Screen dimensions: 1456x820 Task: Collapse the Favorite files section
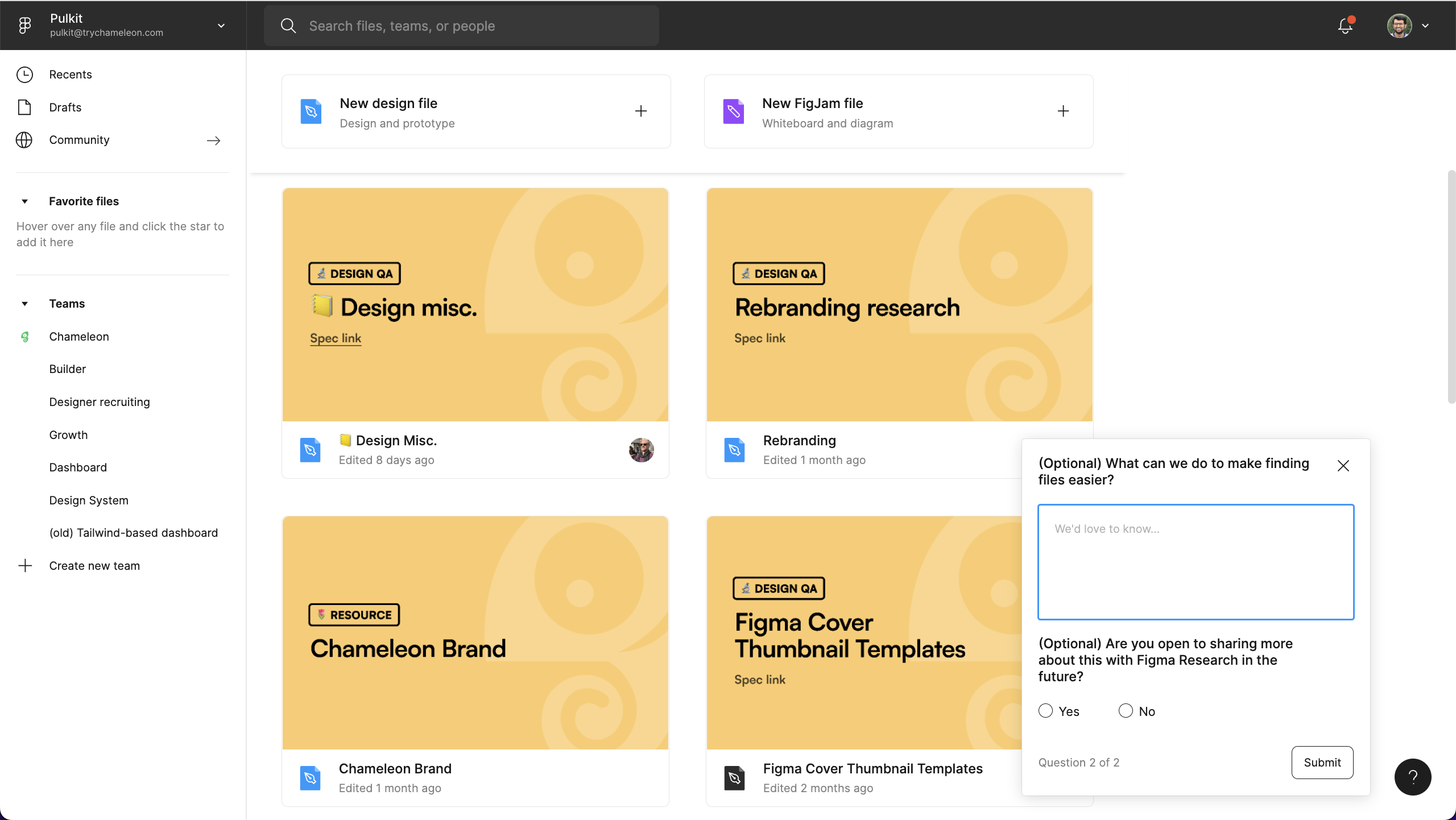pos(24,201)
